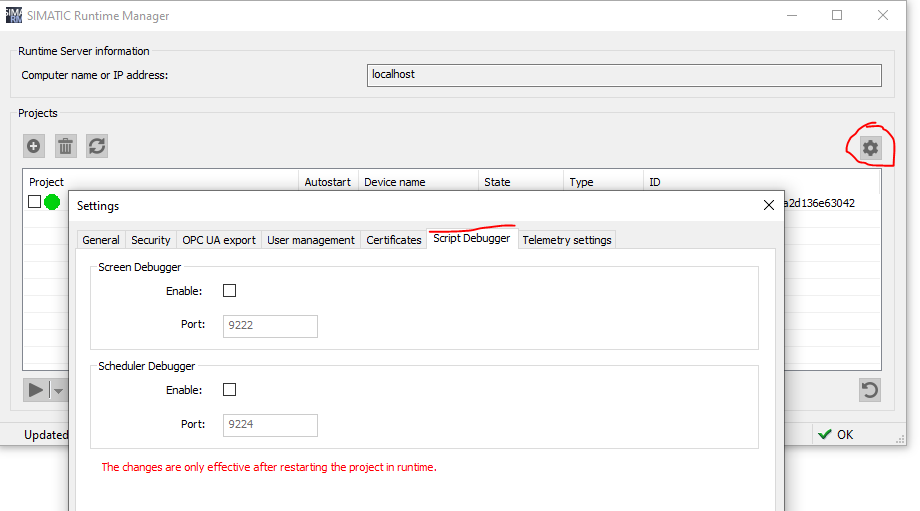The image size is (920, 511).
Task: Click the Start project play icon
Action: tap(36, 390)
